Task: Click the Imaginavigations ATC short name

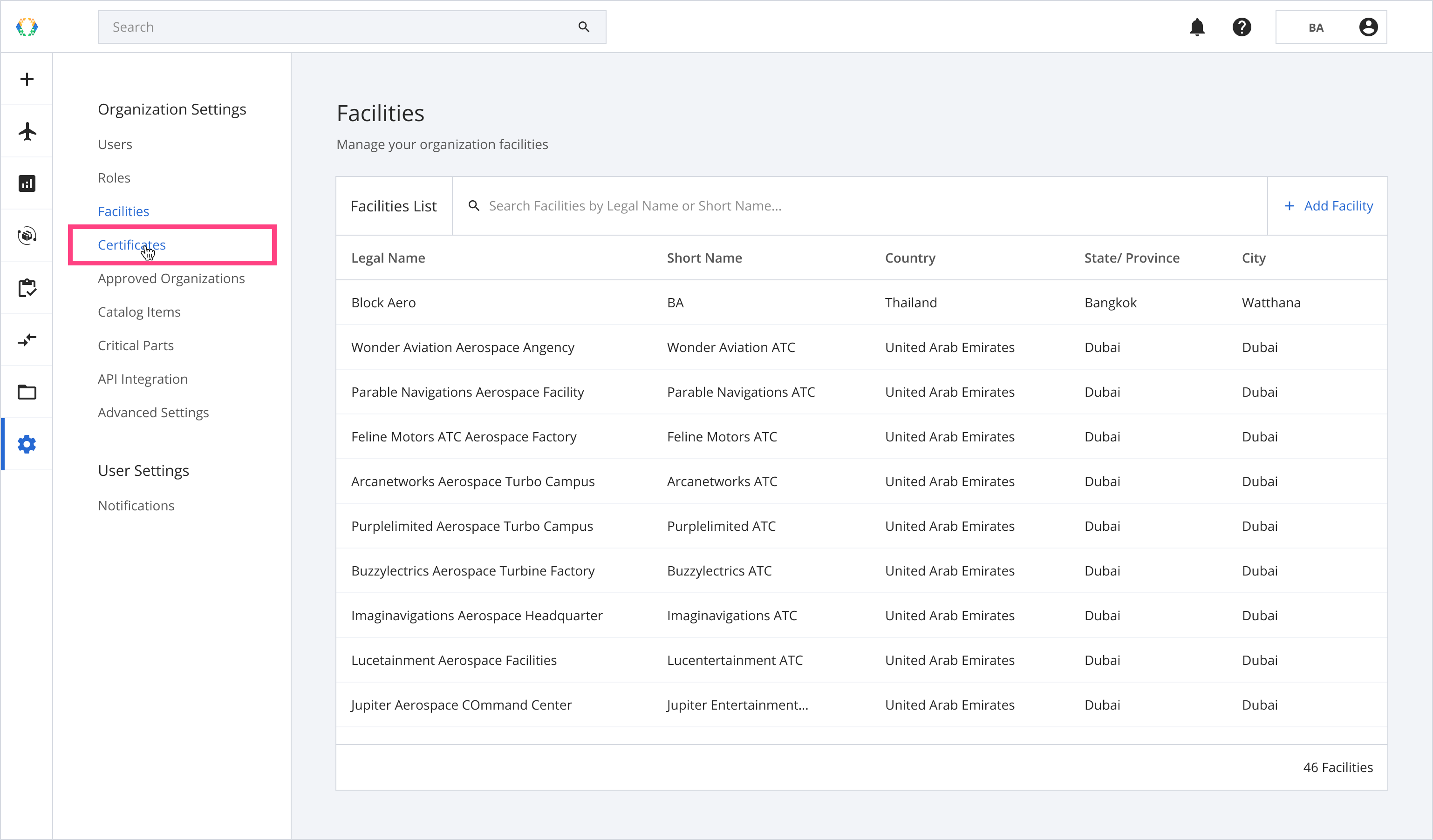Action: click(732, 616)
